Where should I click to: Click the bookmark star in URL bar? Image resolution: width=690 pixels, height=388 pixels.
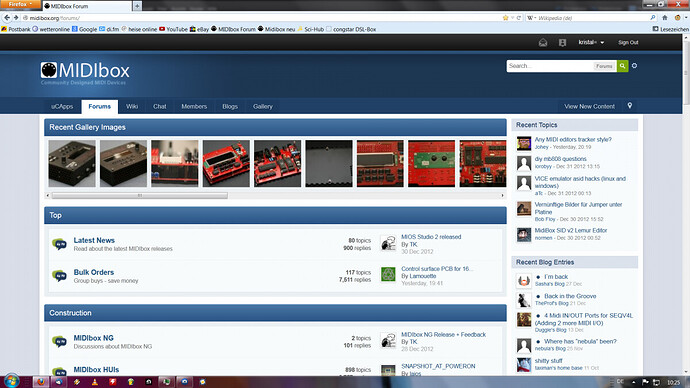point(506,18)
